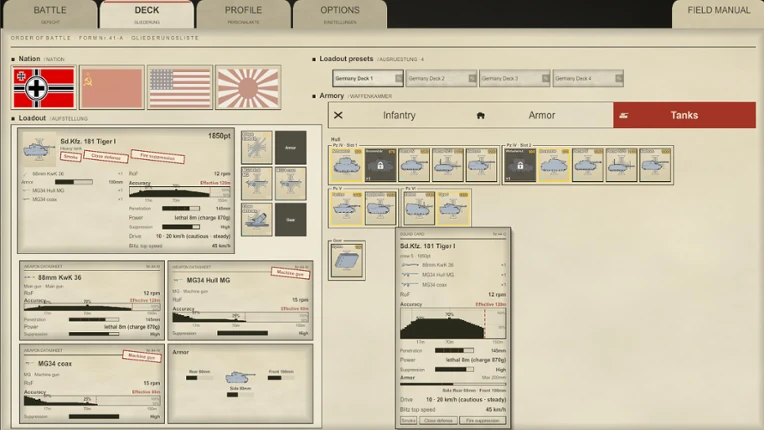Click the small icon on Germany Deck 2

pyautogui.click(x=472, y=78)
